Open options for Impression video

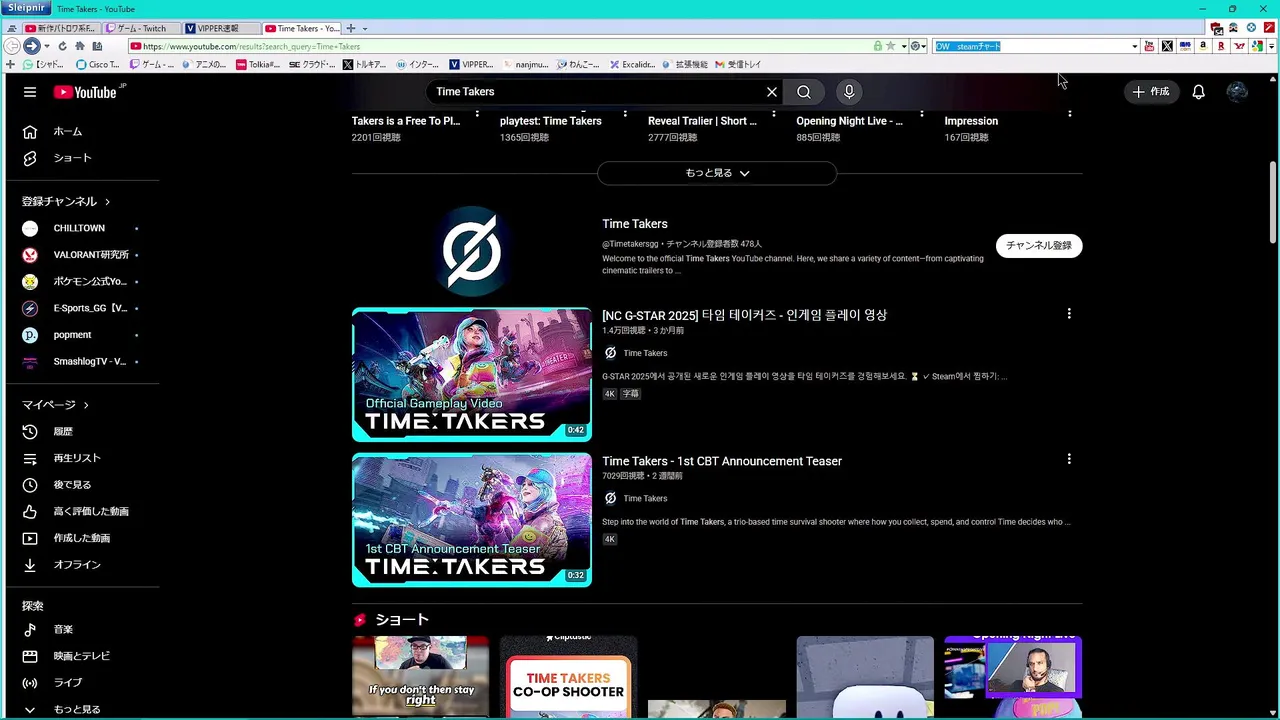point(1069,114)
